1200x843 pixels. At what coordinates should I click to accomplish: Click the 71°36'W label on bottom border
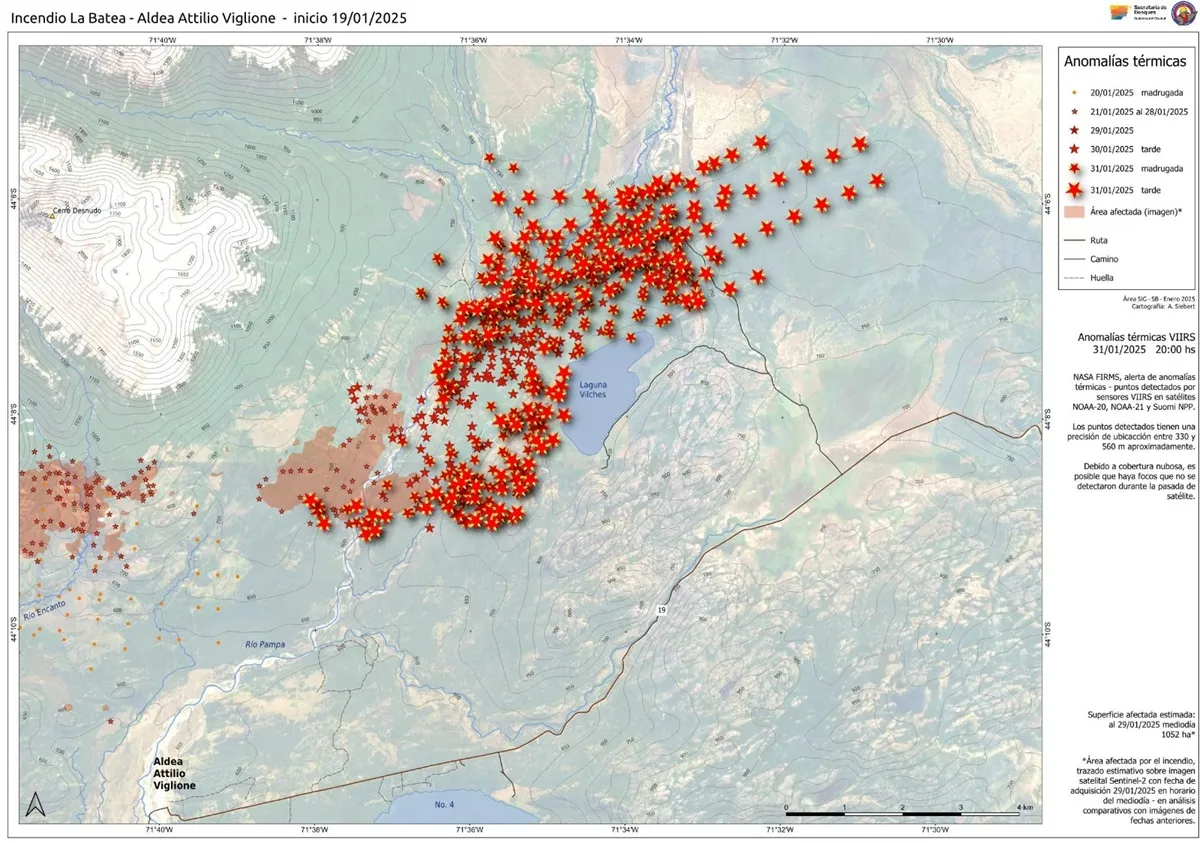[x=470, y=829]
